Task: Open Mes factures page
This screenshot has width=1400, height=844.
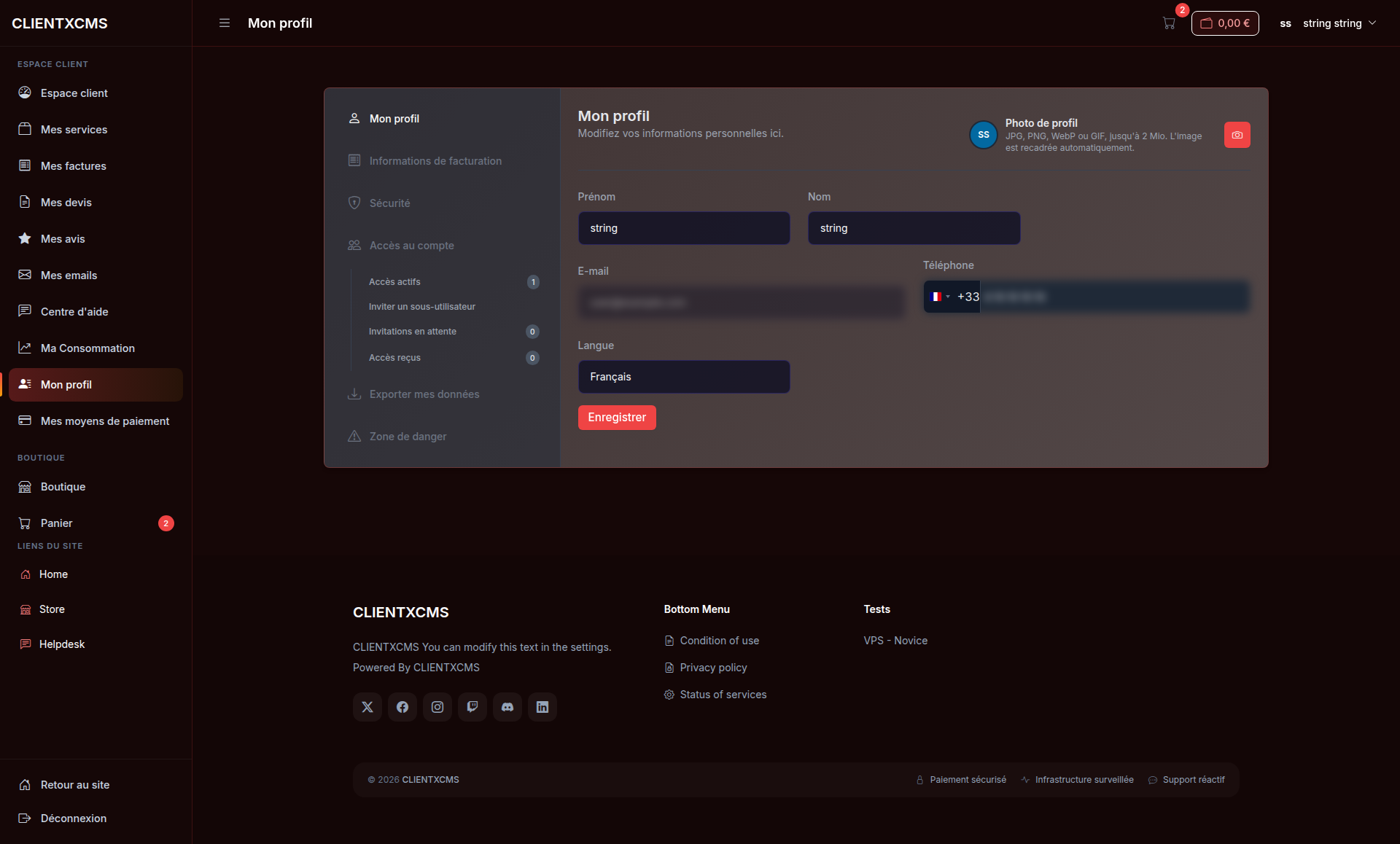Action: 96,166
